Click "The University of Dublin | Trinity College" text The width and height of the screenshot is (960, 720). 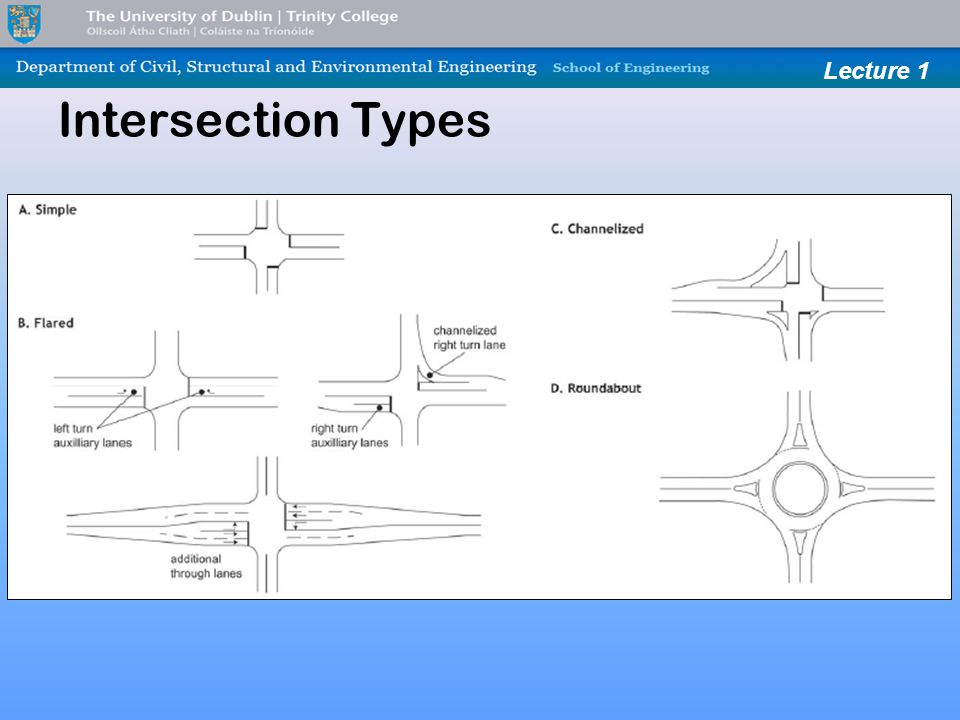tap(242, 16)
